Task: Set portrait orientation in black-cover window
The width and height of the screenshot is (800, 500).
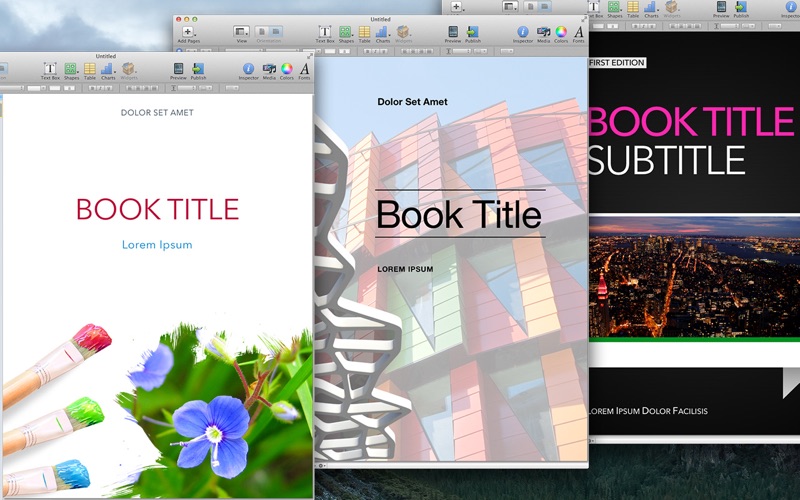Action: pos(531,6)
